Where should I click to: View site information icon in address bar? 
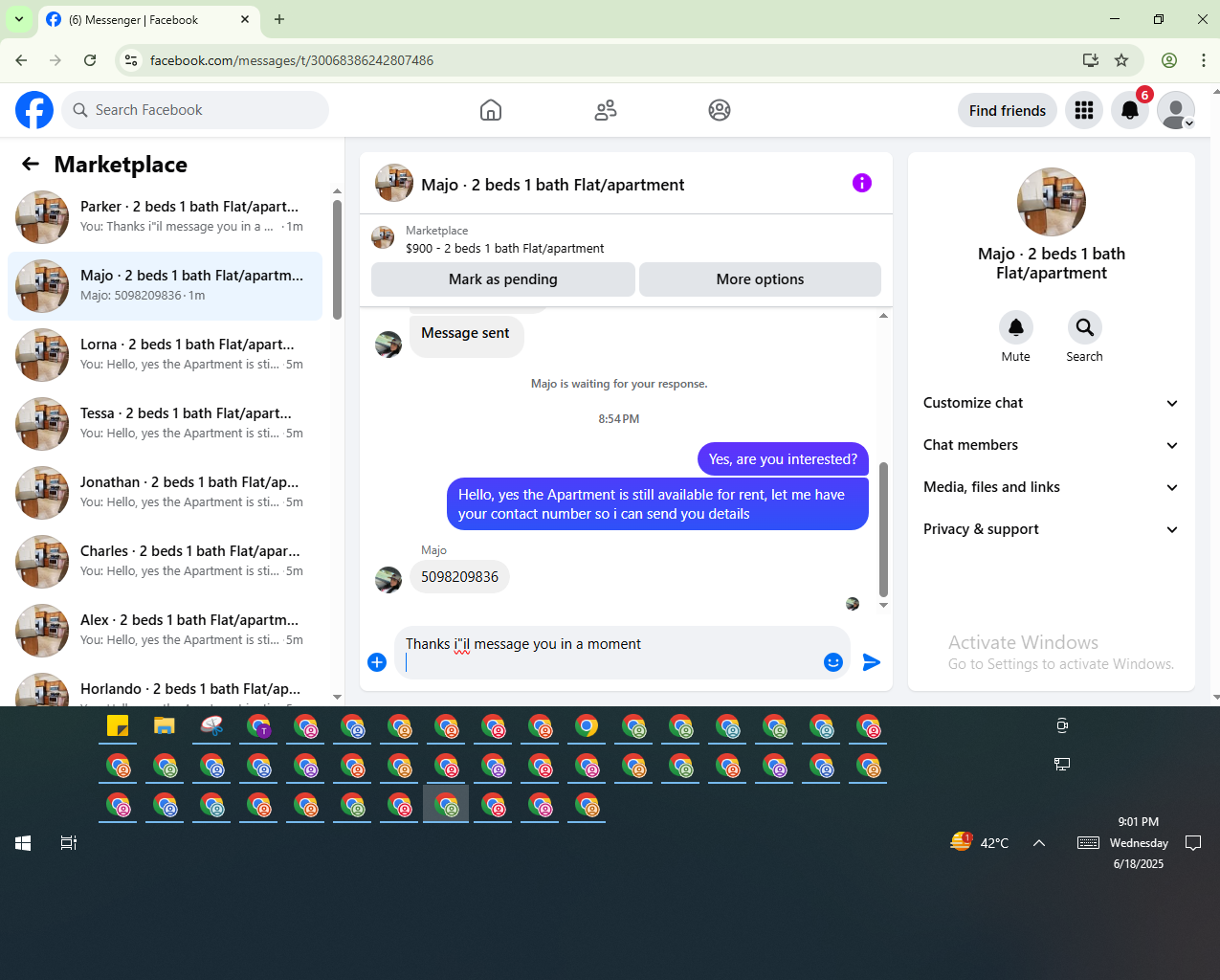point(132,60)
